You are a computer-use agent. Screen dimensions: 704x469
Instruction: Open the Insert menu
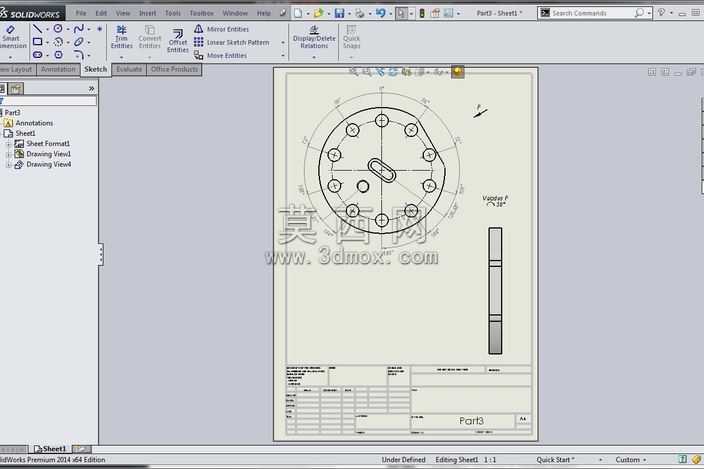pyautogui.click(x=147, y=13)
